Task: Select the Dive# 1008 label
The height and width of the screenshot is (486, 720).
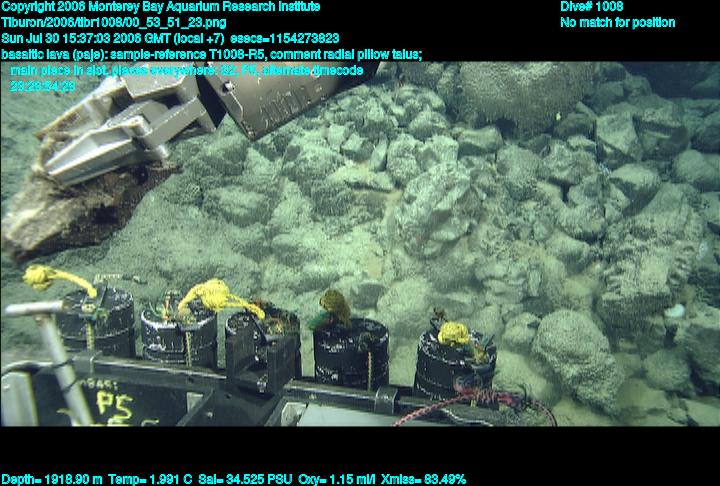Action: [592, 6]
